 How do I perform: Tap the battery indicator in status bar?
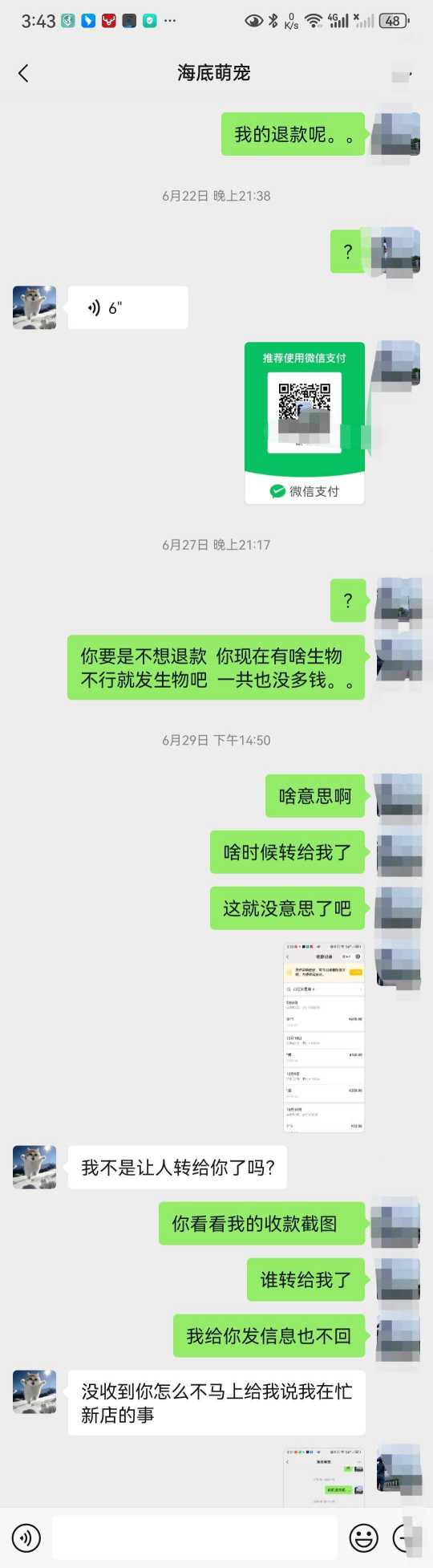[x=394, y=21]
